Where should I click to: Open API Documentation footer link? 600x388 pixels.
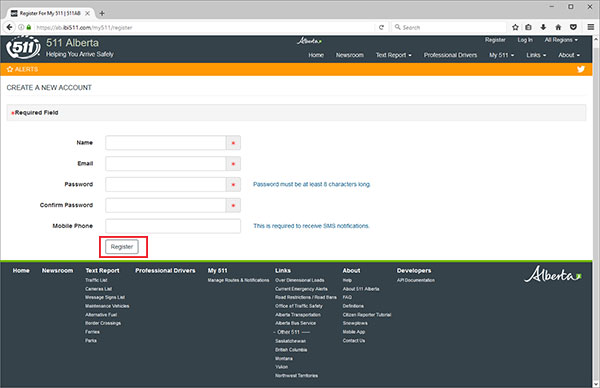click(416, 280)
